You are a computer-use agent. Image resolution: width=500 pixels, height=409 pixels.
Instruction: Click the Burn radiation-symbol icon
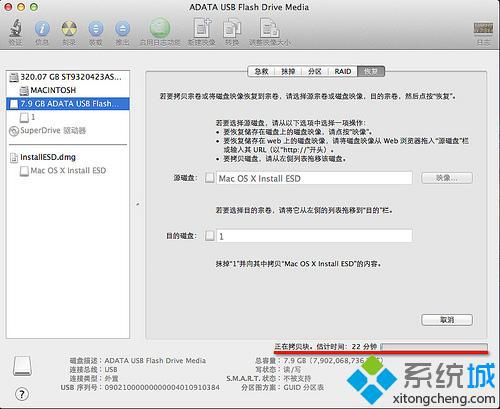click(69, 29)
